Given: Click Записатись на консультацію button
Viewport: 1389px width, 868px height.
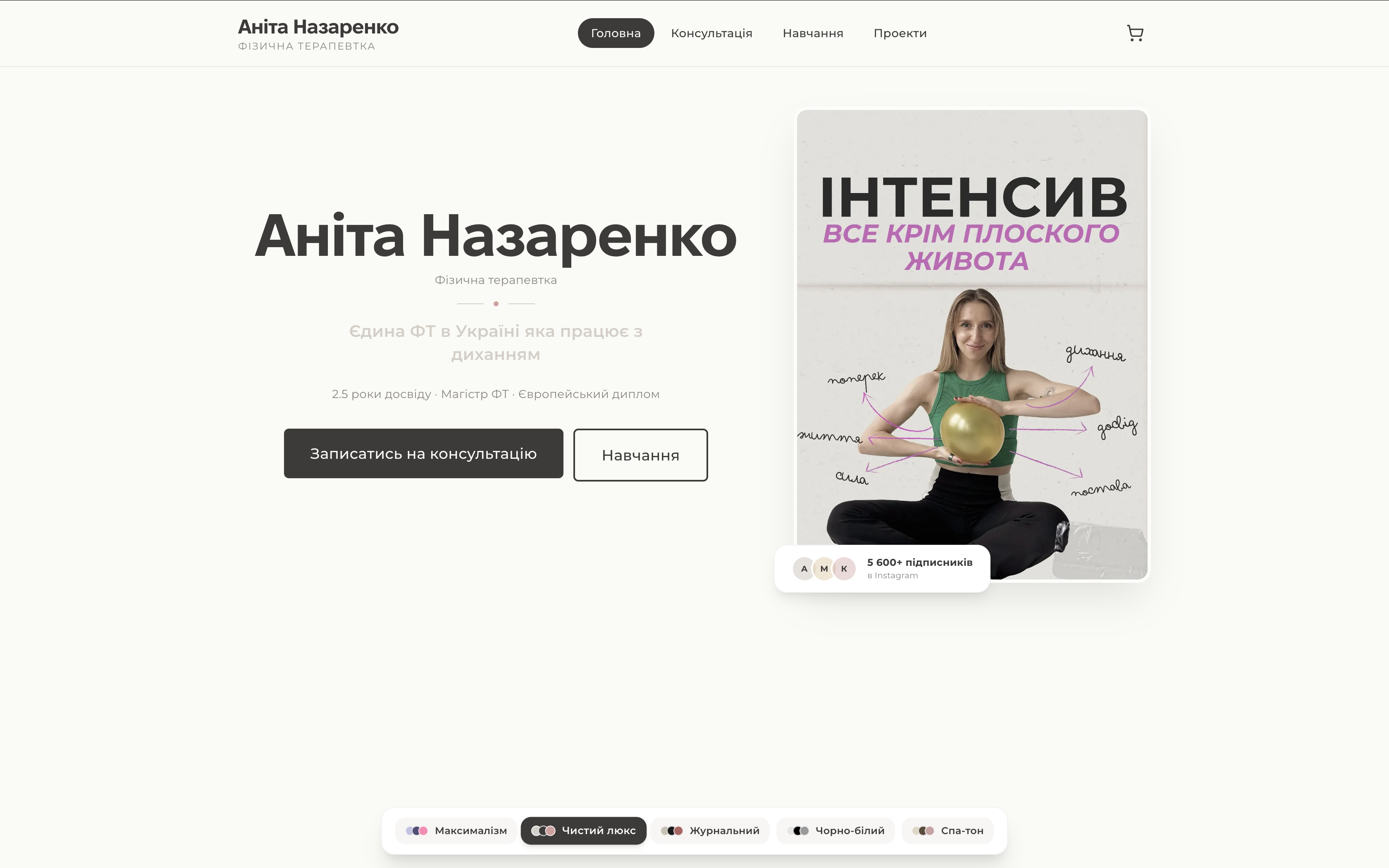Looking at the screenshot, I should [x=424, y=453].
